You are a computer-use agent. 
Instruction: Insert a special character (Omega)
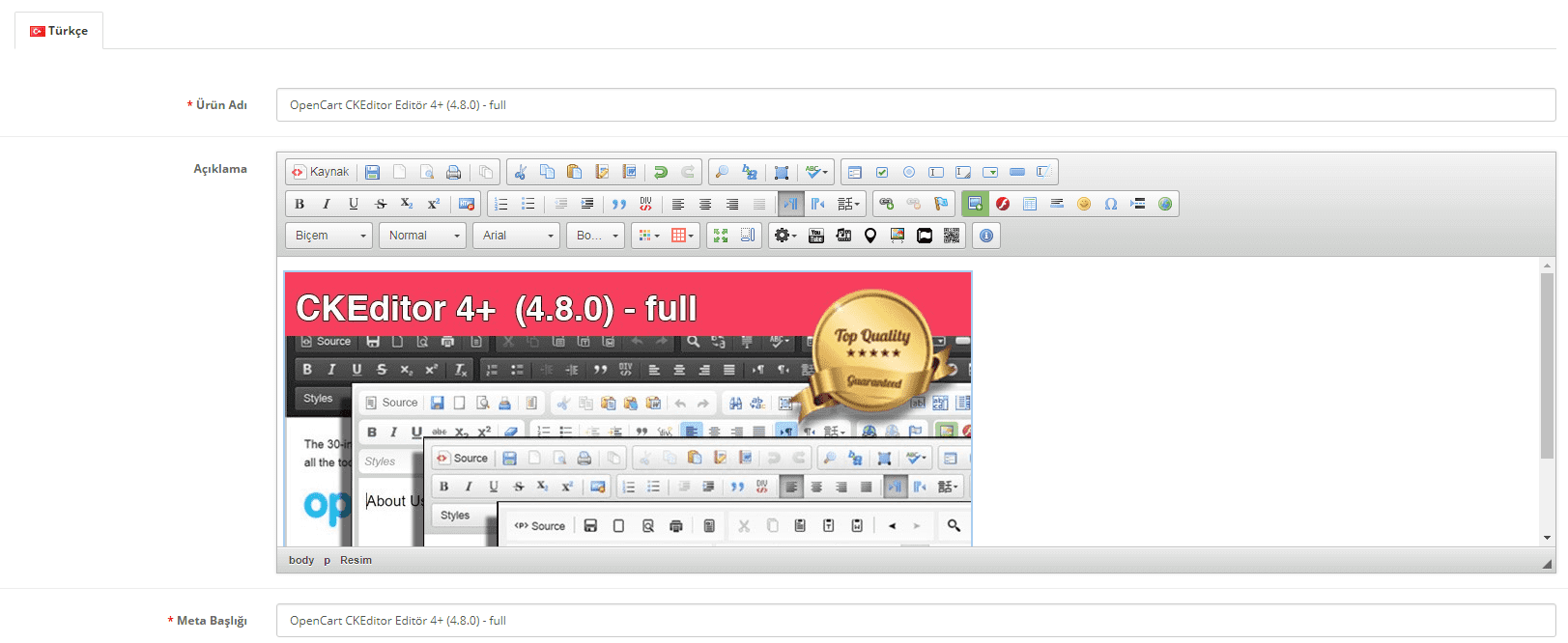(1111, 204)
